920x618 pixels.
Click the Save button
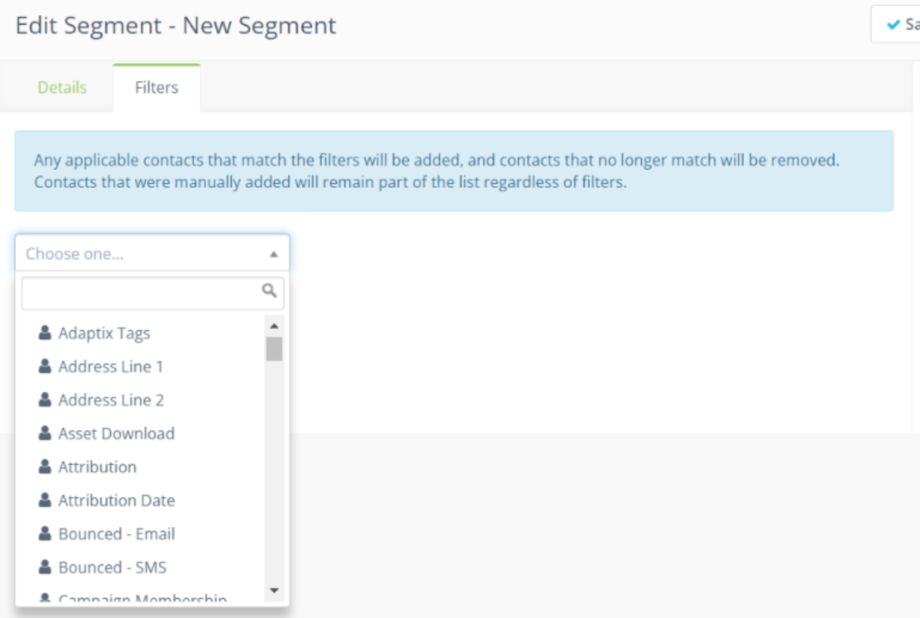click(x=907, y=24)
